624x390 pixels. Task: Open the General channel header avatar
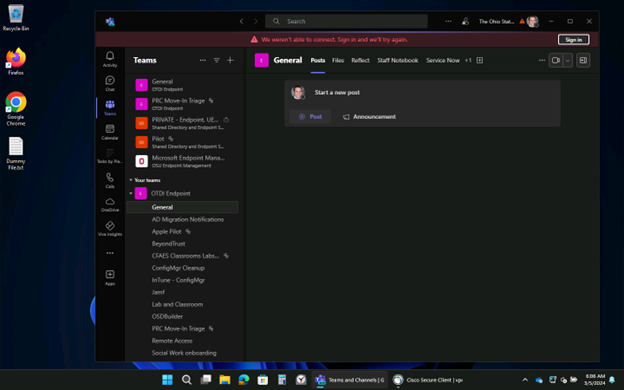coord(261,60)
